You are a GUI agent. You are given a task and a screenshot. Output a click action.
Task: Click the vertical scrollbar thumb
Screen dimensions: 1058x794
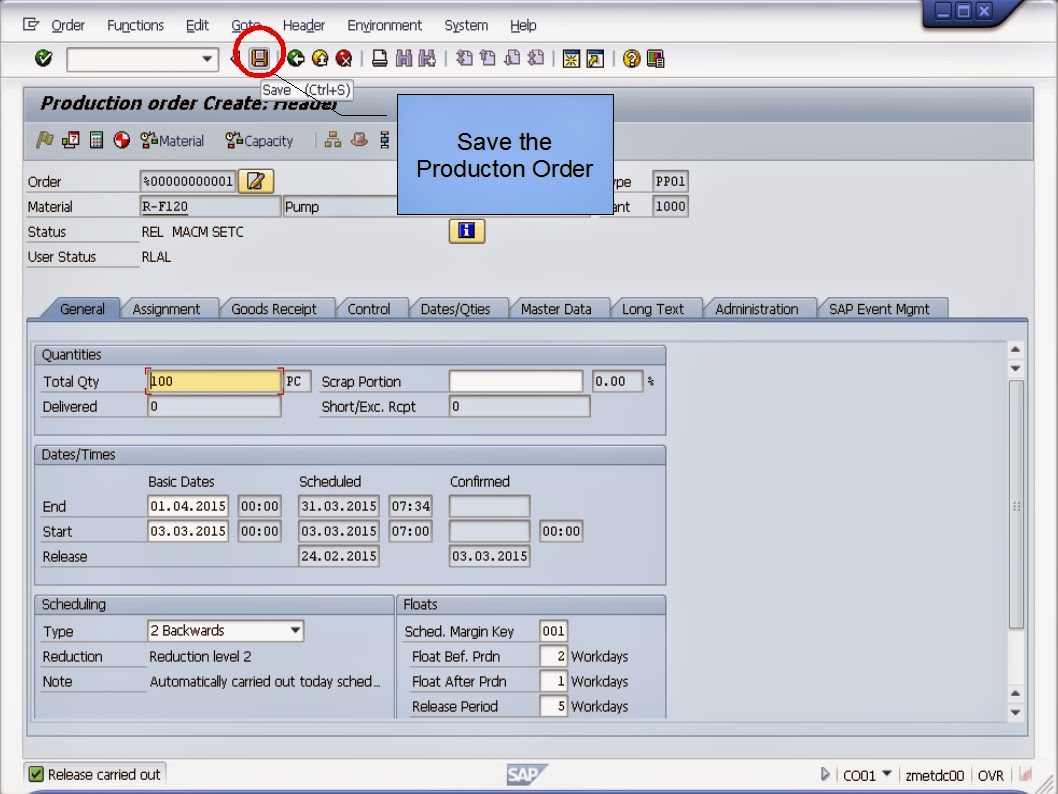(1016, 505)
